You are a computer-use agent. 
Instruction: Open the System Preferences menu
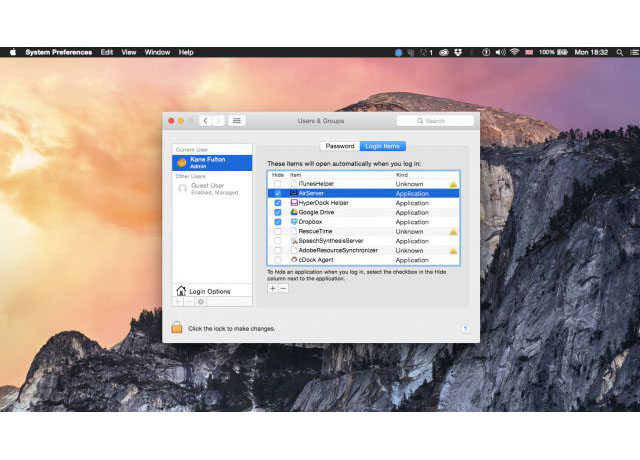(x=58, y=52)
